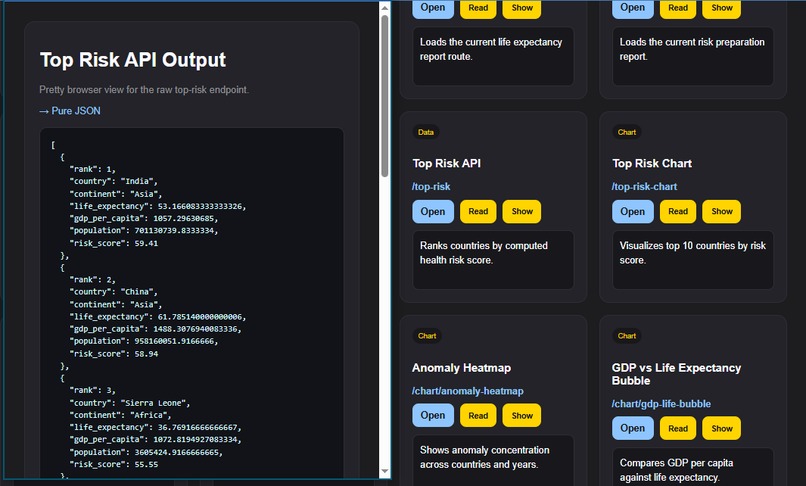Image resolution: width=806 pixels, height=486 pixels.
Task: Click Open on the risk preparation report card
Action: (632, 8)
